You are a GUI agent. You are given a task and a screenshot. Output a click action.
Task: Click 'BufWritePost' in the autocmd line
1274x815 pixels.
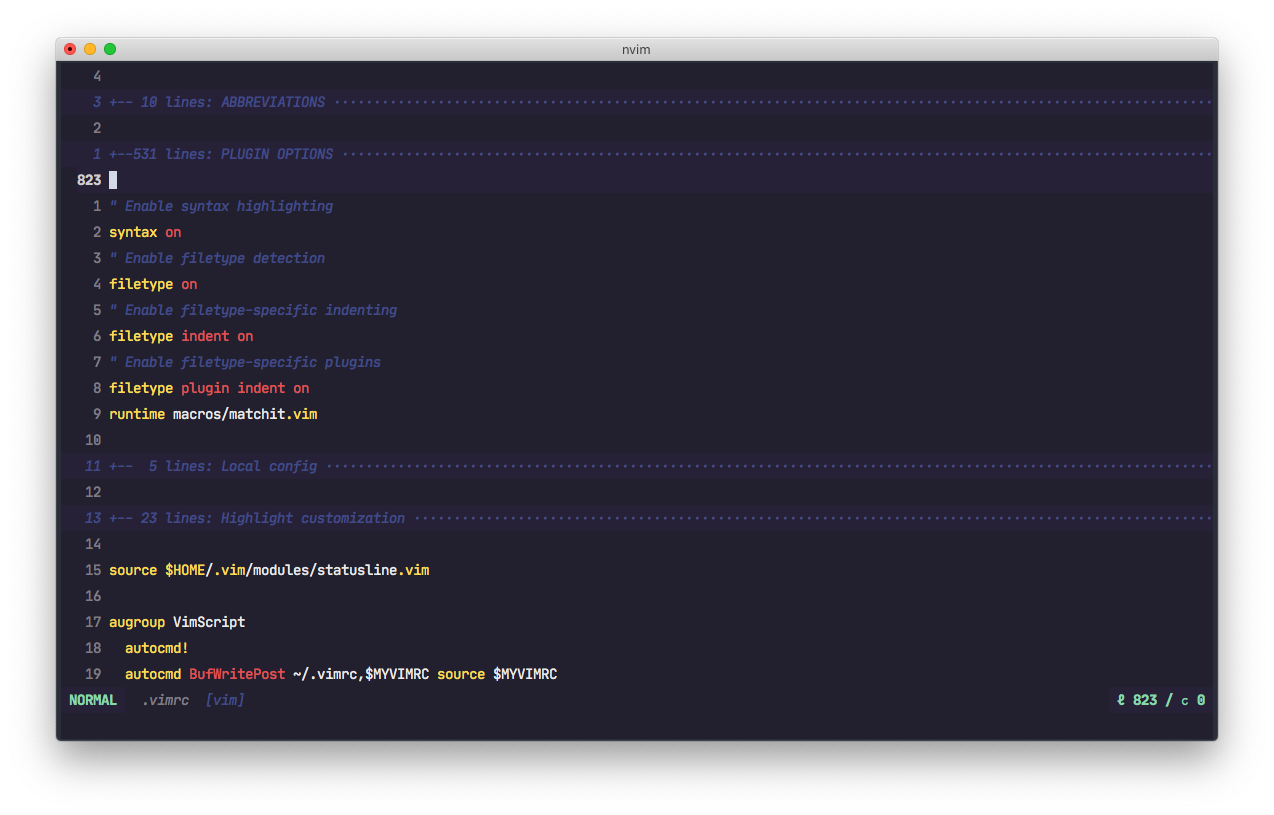coord(237,674)
